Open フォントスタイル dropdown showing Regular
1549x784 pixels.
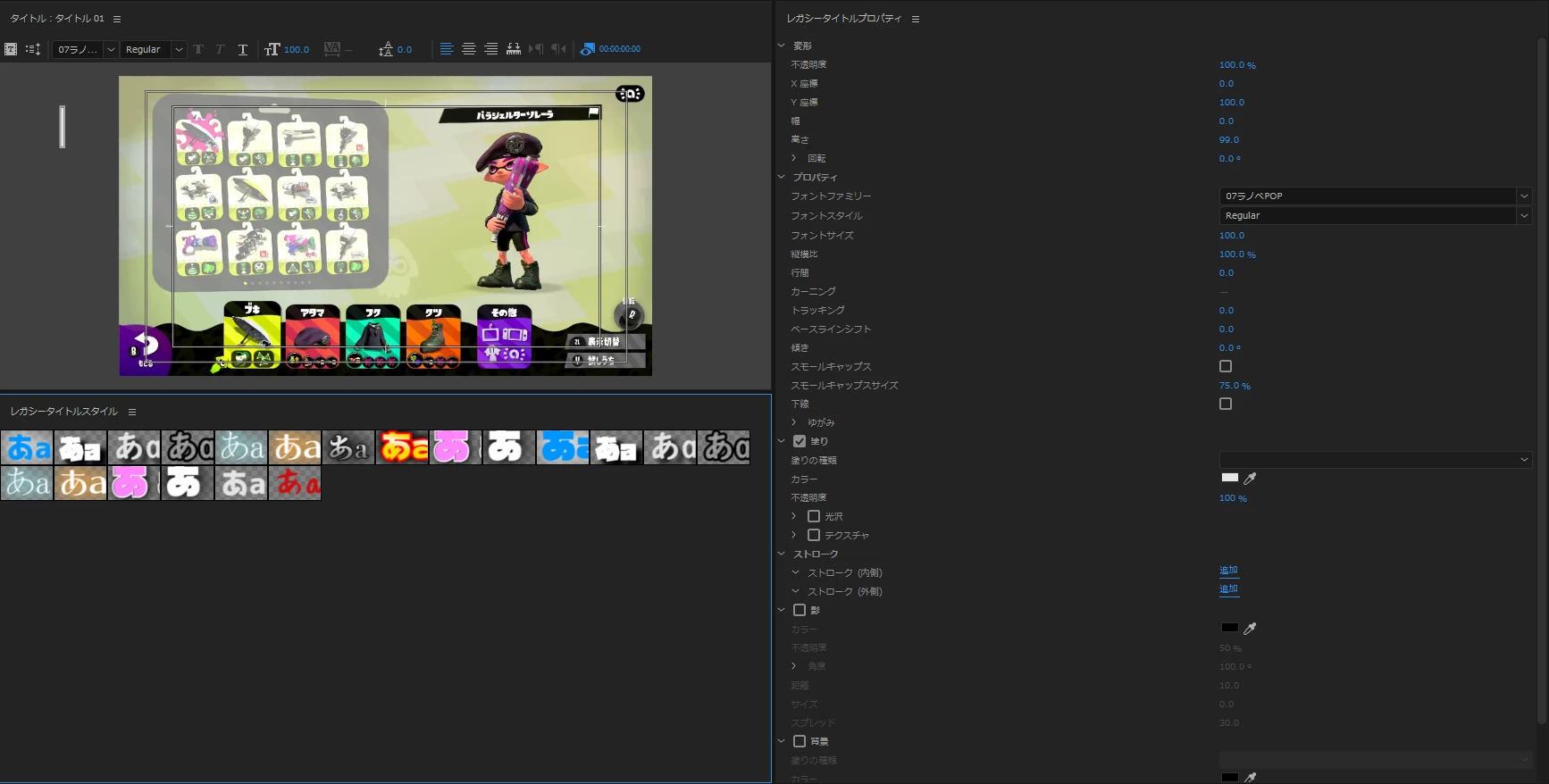click(x=1376, y=215)
